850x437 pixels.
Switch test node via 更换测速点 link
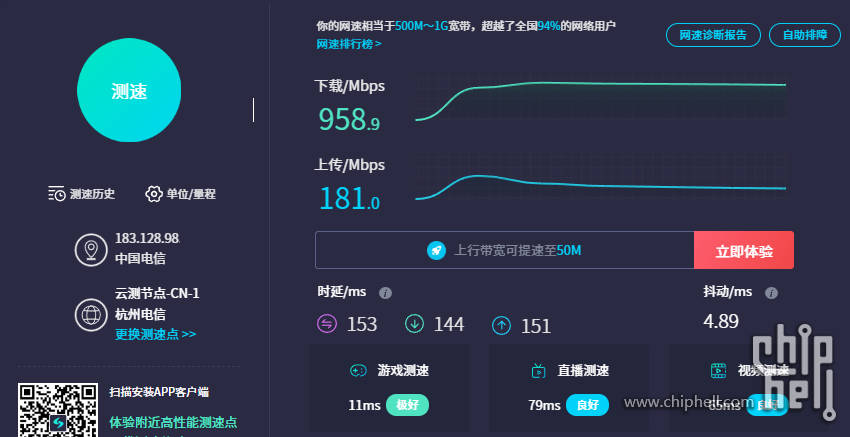[155, 334]
